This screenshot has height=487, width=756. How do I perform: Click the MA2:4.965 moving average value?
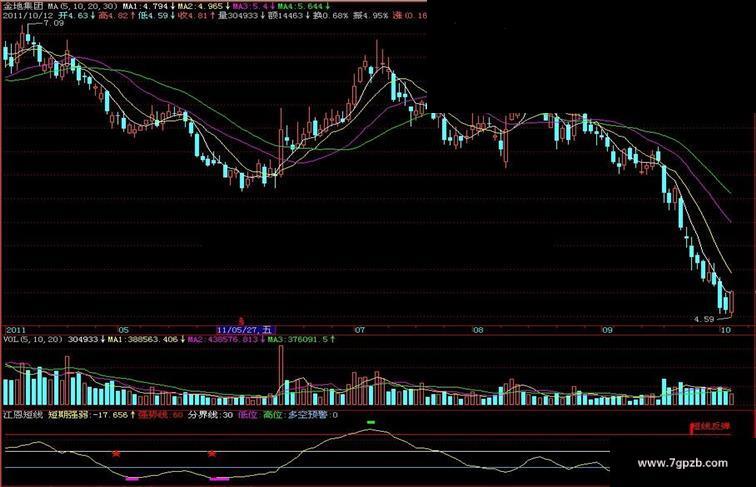click(x=200, y=6)
